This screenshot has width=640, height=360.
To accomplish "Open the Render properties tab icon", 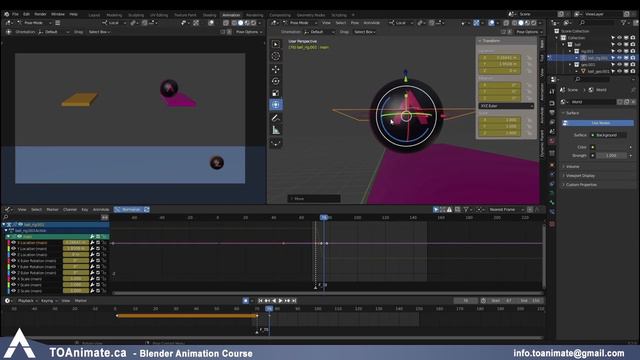I will pyautogui.click(x=552, y=103).
